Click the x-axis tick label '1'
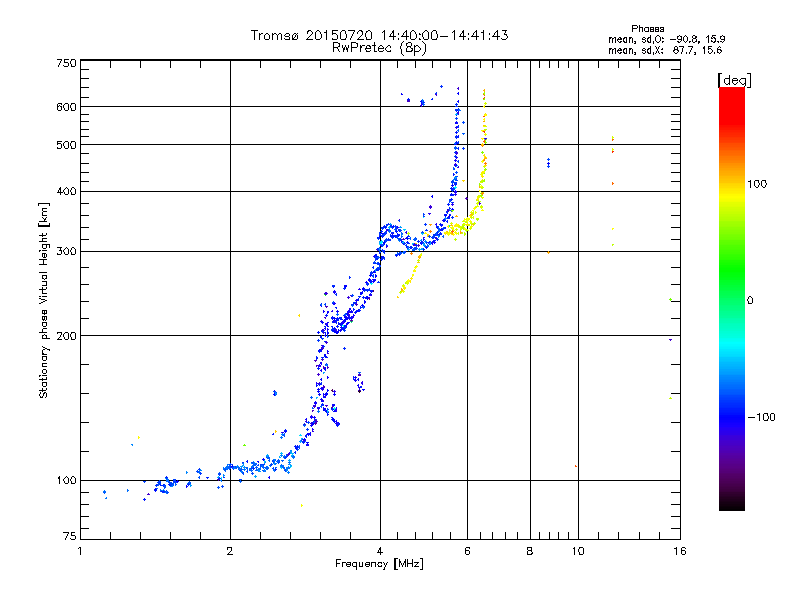Viewport: 800px width, 600px height. (80, 551)
